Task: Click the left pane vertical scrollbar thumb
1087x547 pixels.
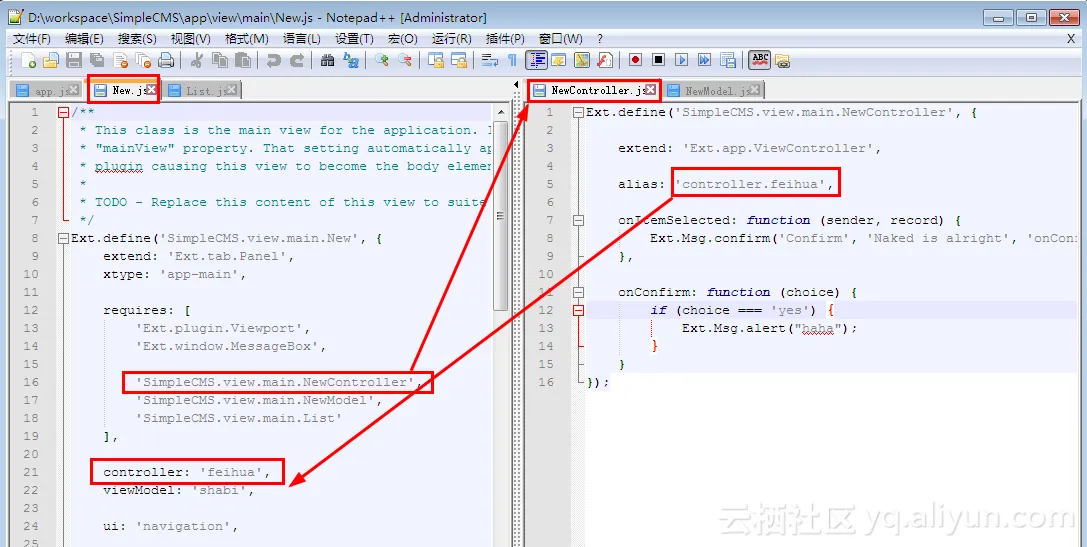Action: pyautogui.click(x=501, y=215)
